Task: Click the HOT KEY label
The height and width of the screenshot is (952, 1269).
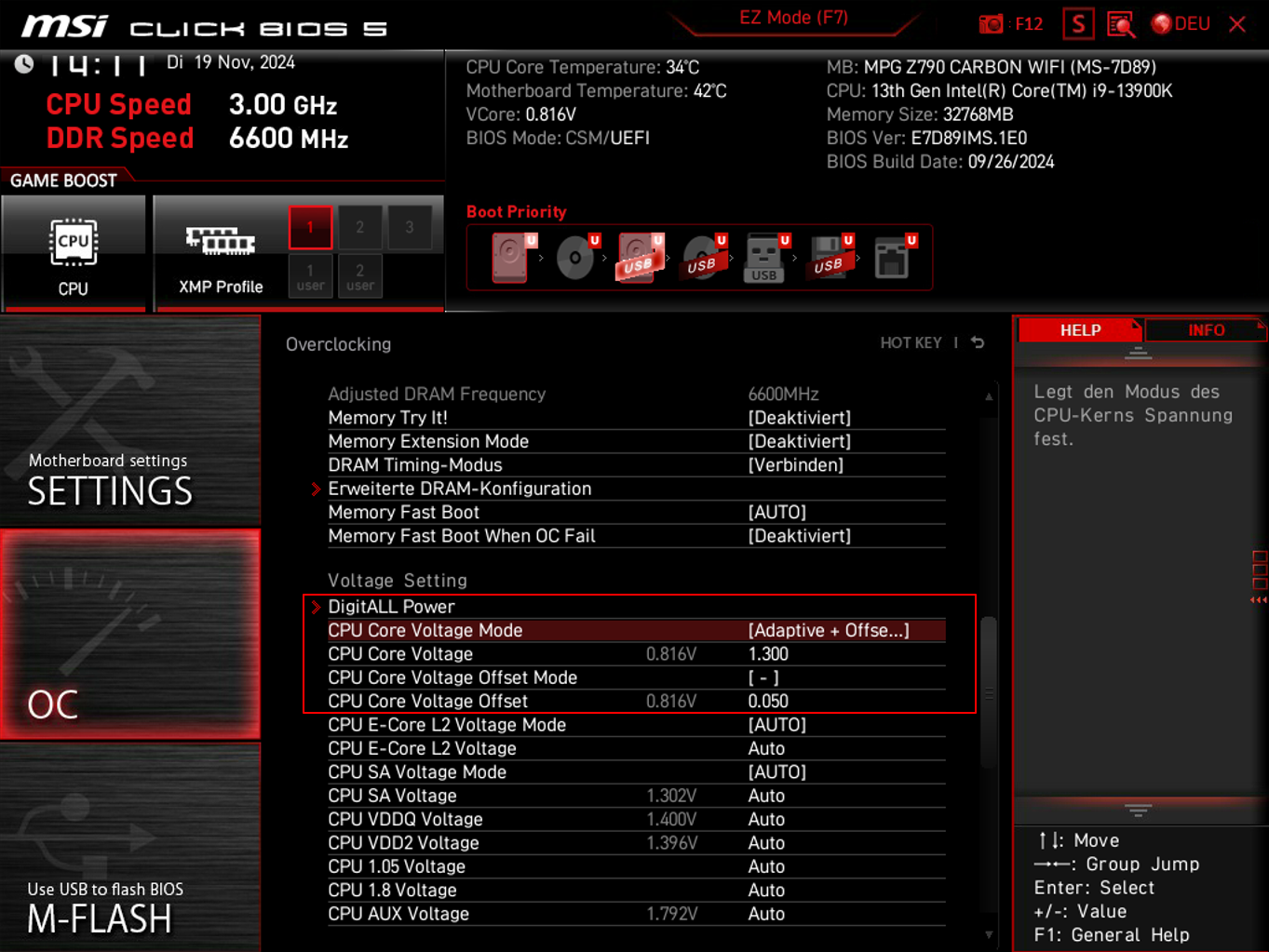Action: click(911, 343)
